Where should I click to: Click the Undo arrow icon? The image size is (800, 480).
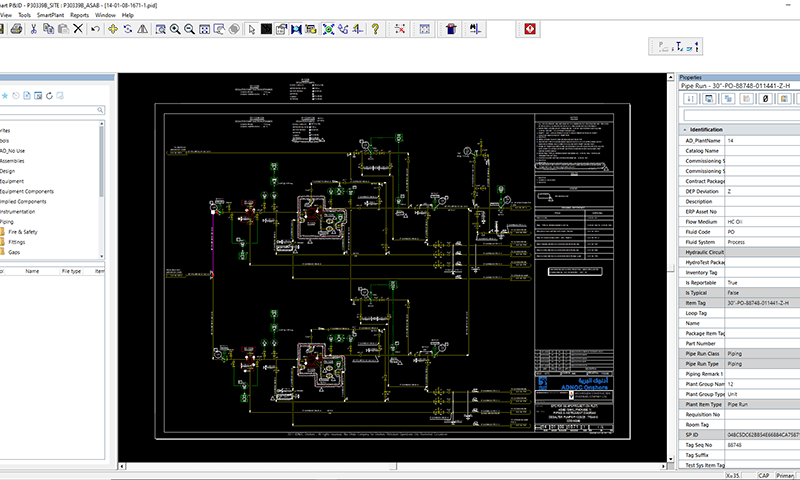(x=95, y=29)
